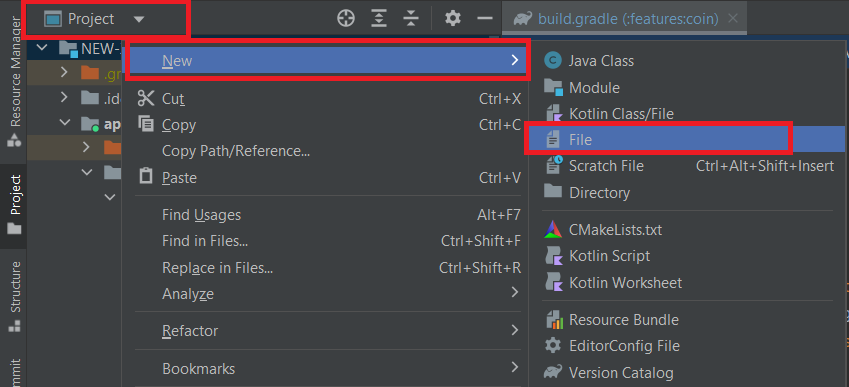Open Project panel settings gear

pos(453,19)
